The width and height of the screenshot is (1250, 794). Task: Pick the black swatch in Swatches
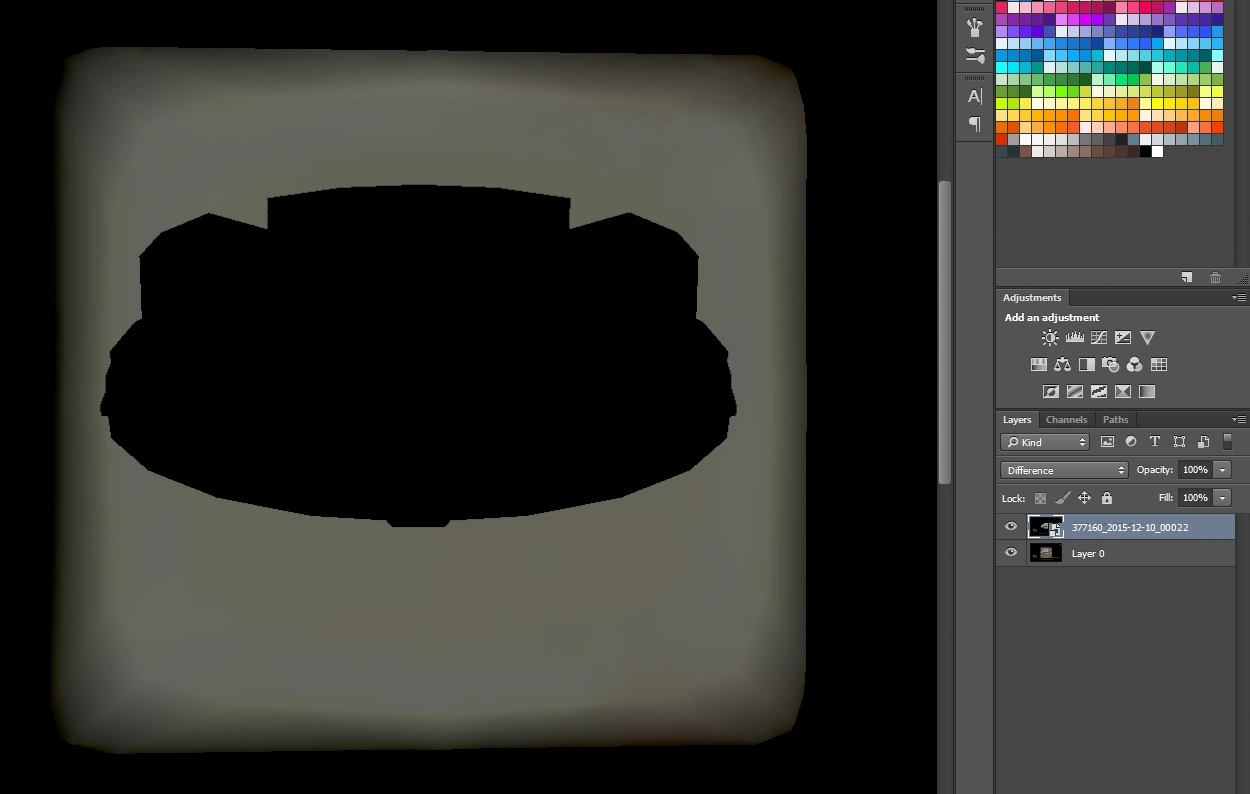point(1145,152)
